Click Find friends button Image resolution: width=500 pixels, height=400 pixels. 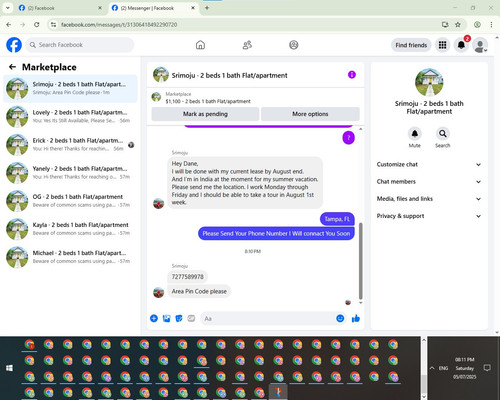click(x=411, y=45)
